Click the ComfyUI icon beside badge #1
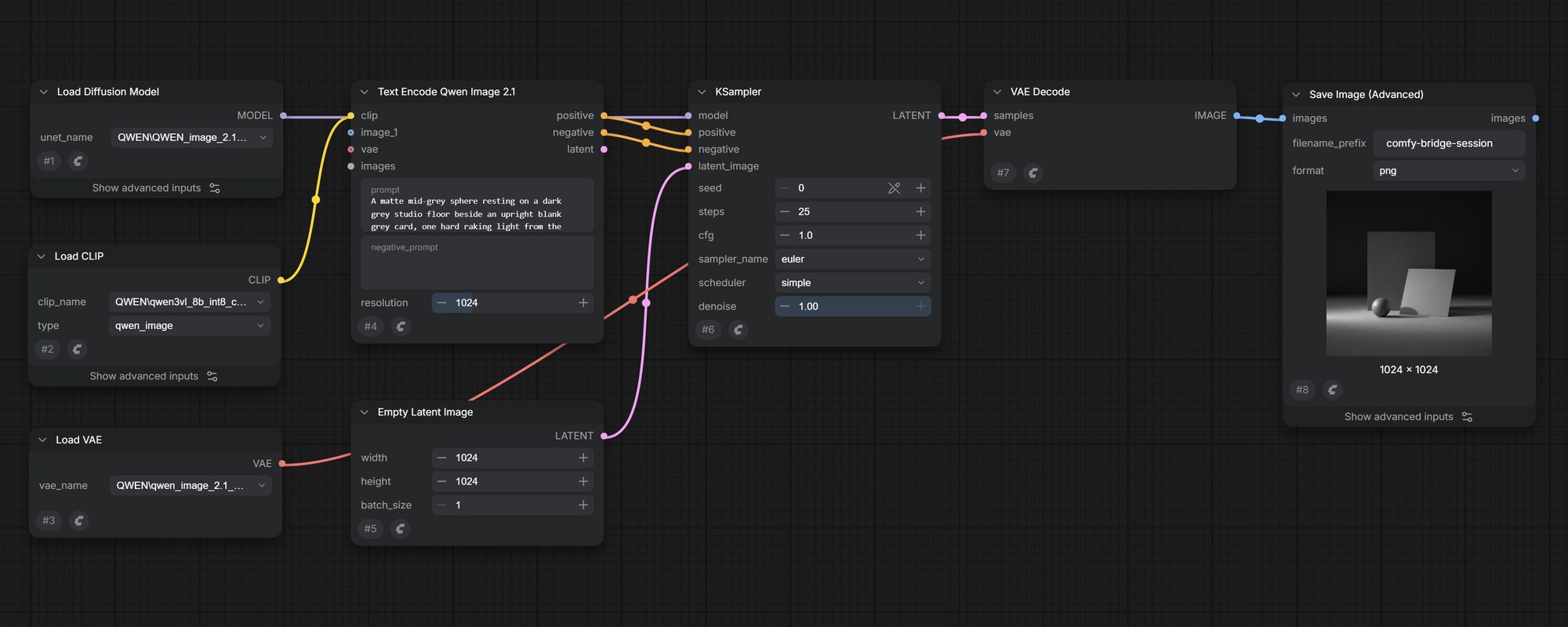 78,161
